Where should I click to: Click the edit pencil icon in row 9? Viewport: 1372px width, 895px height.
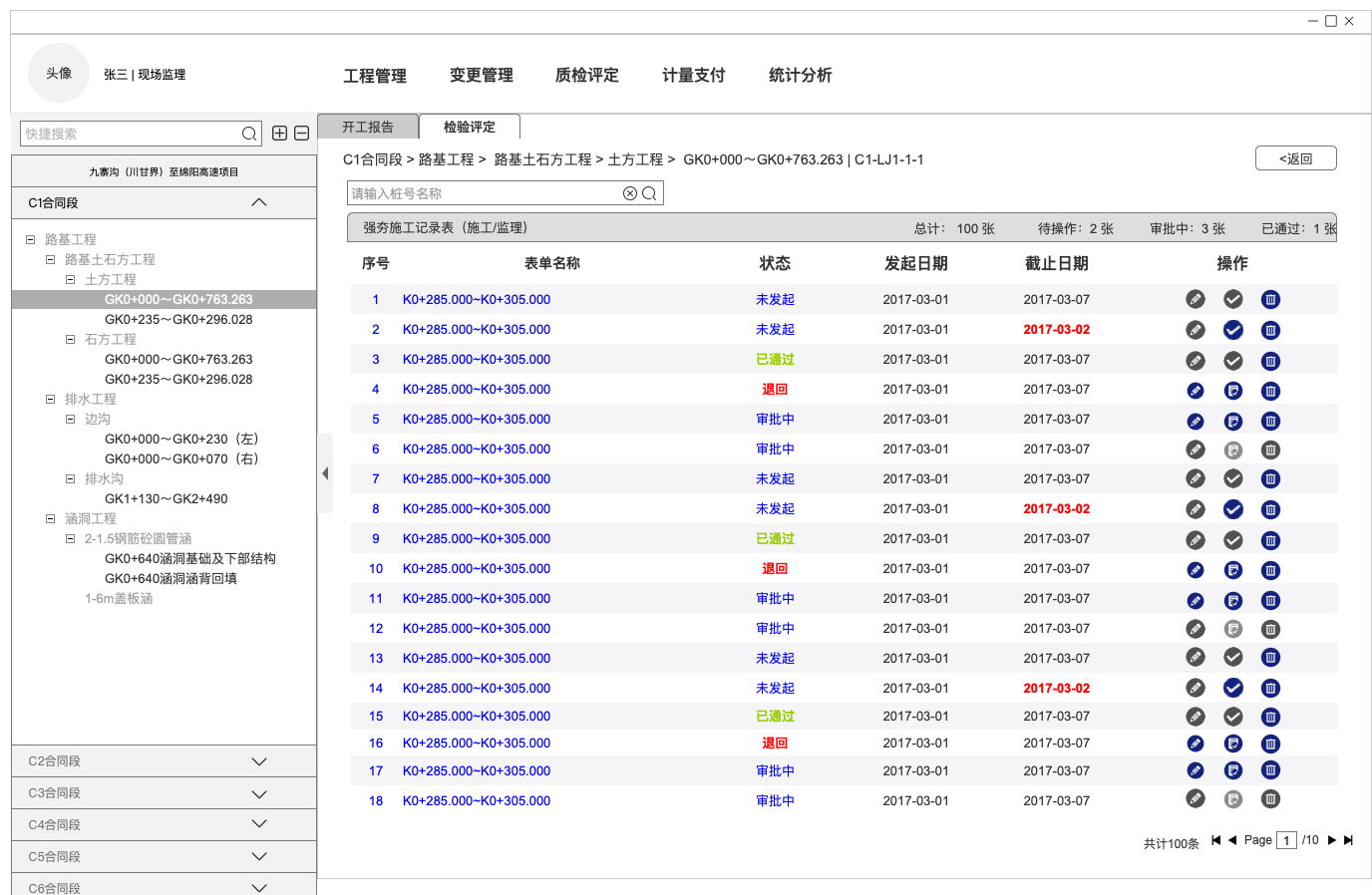click(1196, 540)
